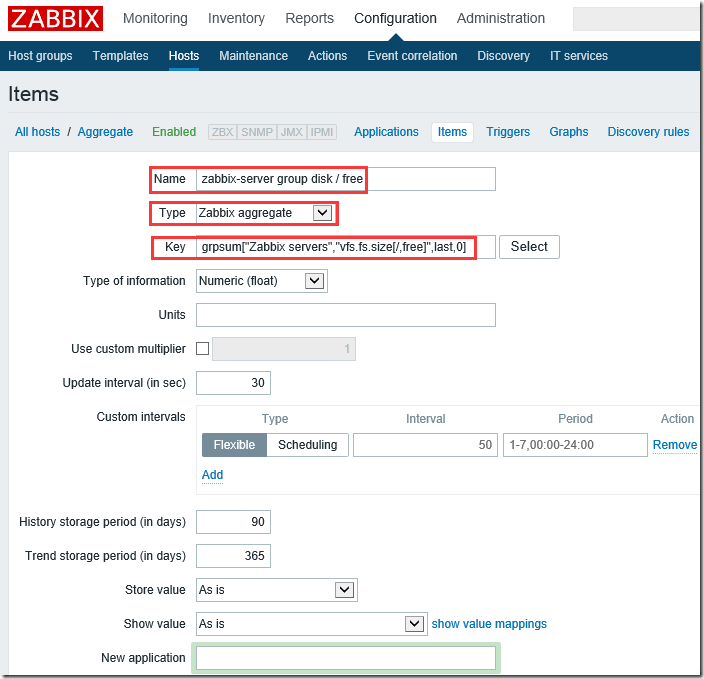Click the IPMI availability indicator
Image resolution: width=704 pixels, height=679 pixels.
click(x=321, y=132)
